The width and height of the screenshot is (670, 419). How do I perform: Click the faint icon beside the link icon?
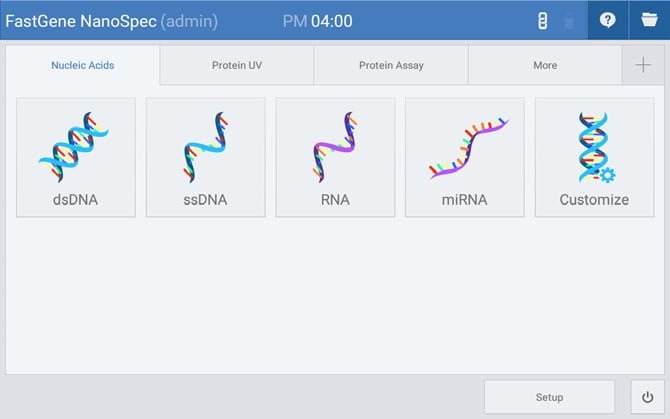coord(569,21)
